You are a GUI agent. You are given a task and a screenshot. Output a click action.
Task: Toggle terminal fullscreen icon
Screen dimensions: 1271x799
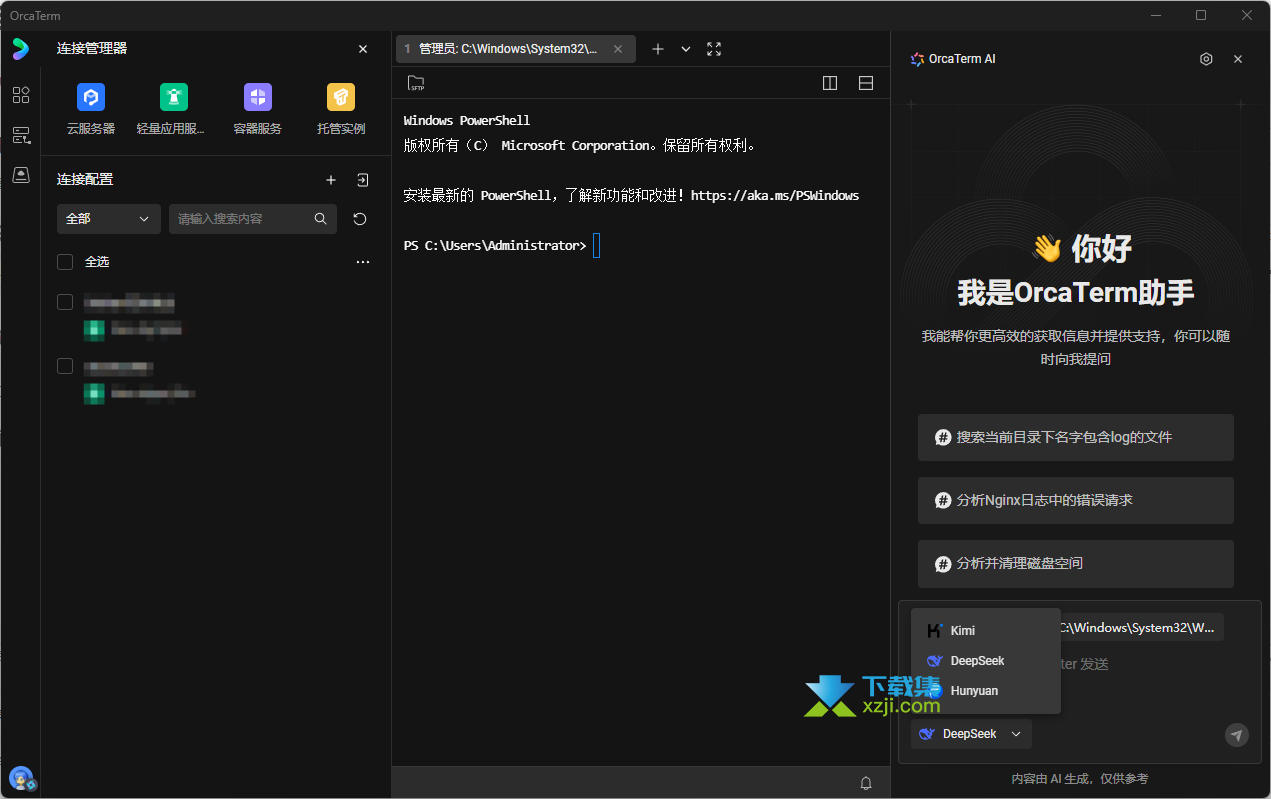[x=714, y=49]
